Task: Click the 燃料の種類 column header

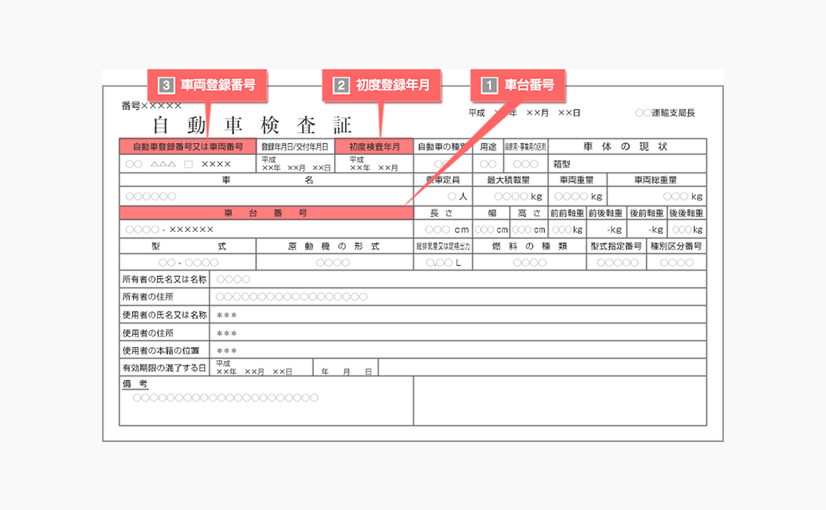Action: (529, 245)
